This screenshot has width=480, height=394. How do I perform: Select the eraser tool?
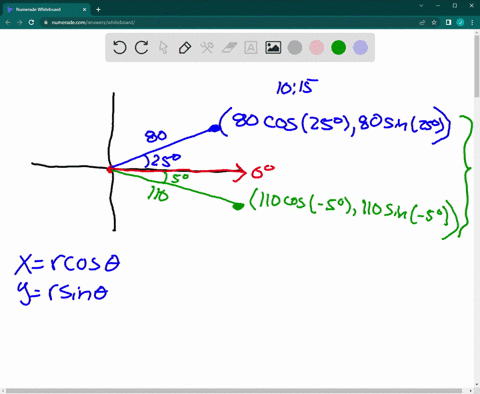(229, 48)
